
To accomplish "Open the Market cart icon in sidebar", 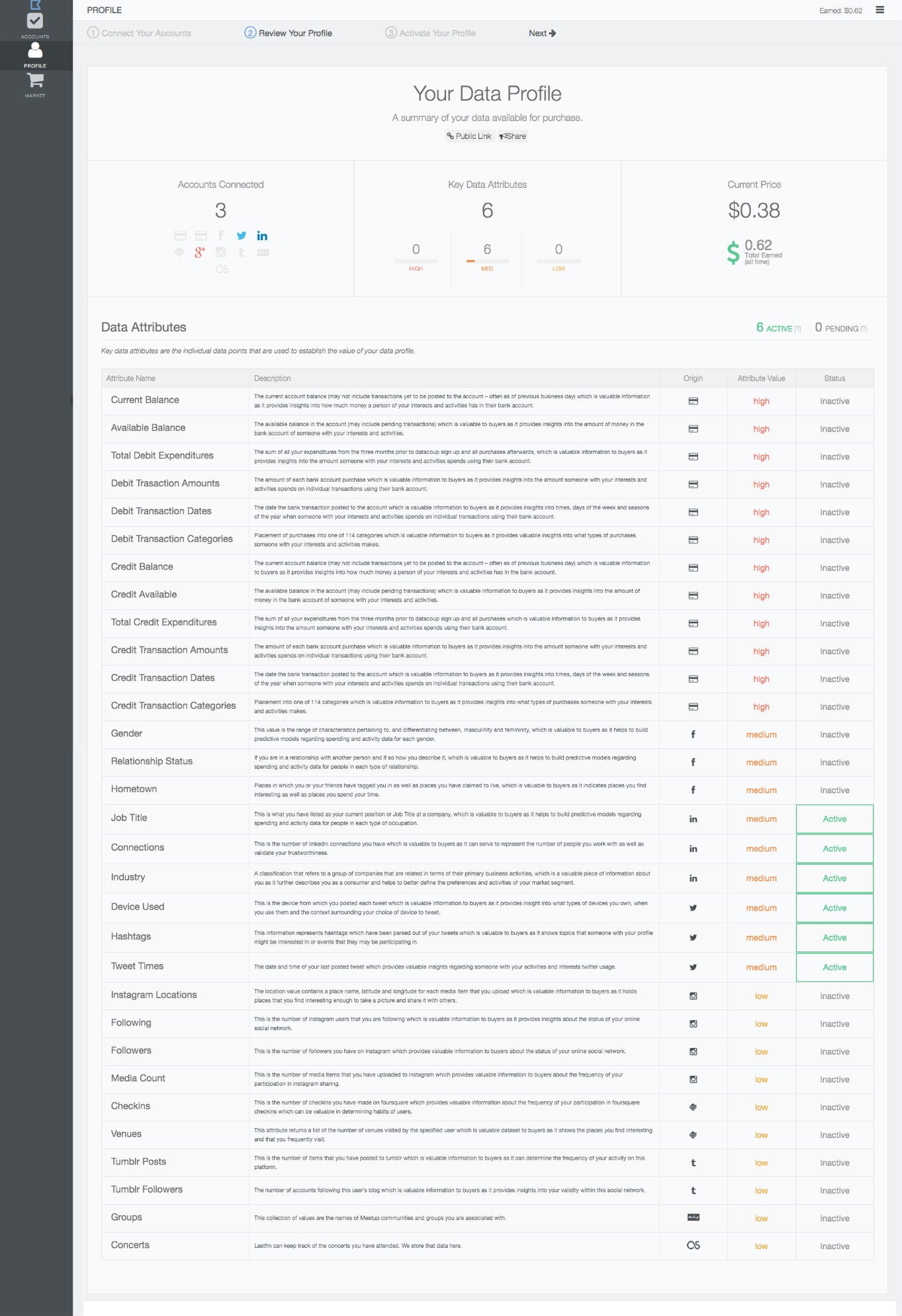I will [x=35, y=84].
